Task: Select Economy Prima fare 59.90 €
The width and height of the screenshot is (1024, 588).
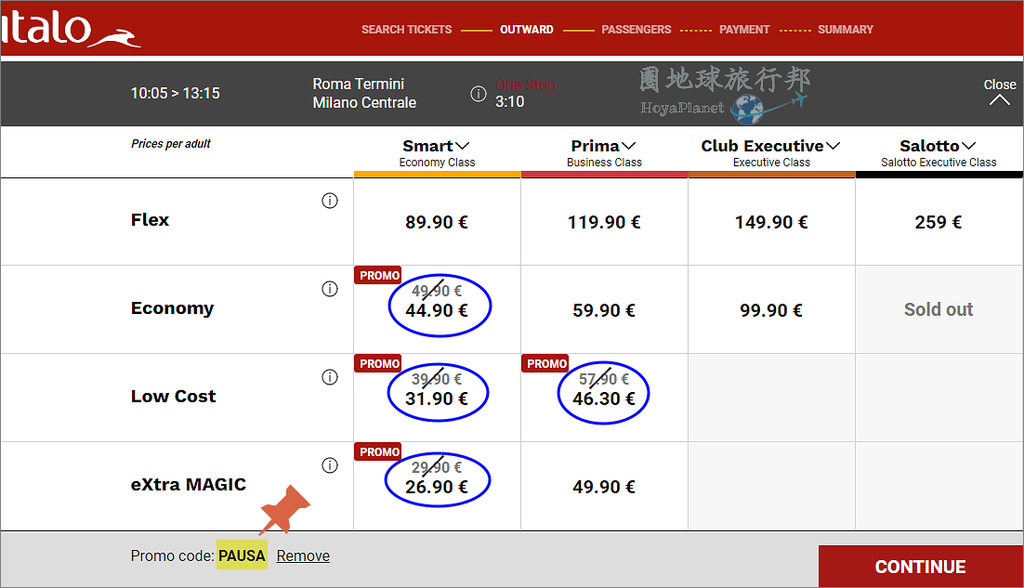Action: (x=604, y=310)
